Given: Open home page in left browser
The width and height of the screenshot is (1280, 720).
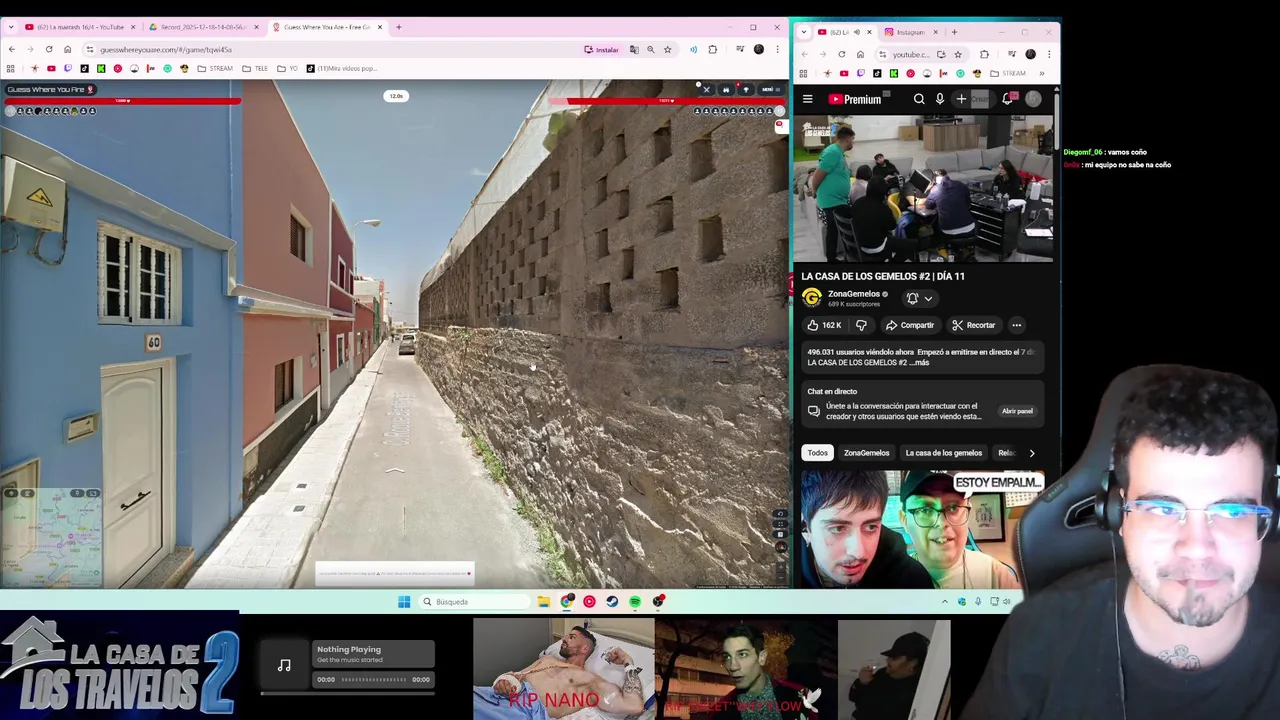Looking at the screenshot, I should coord(67,49).
